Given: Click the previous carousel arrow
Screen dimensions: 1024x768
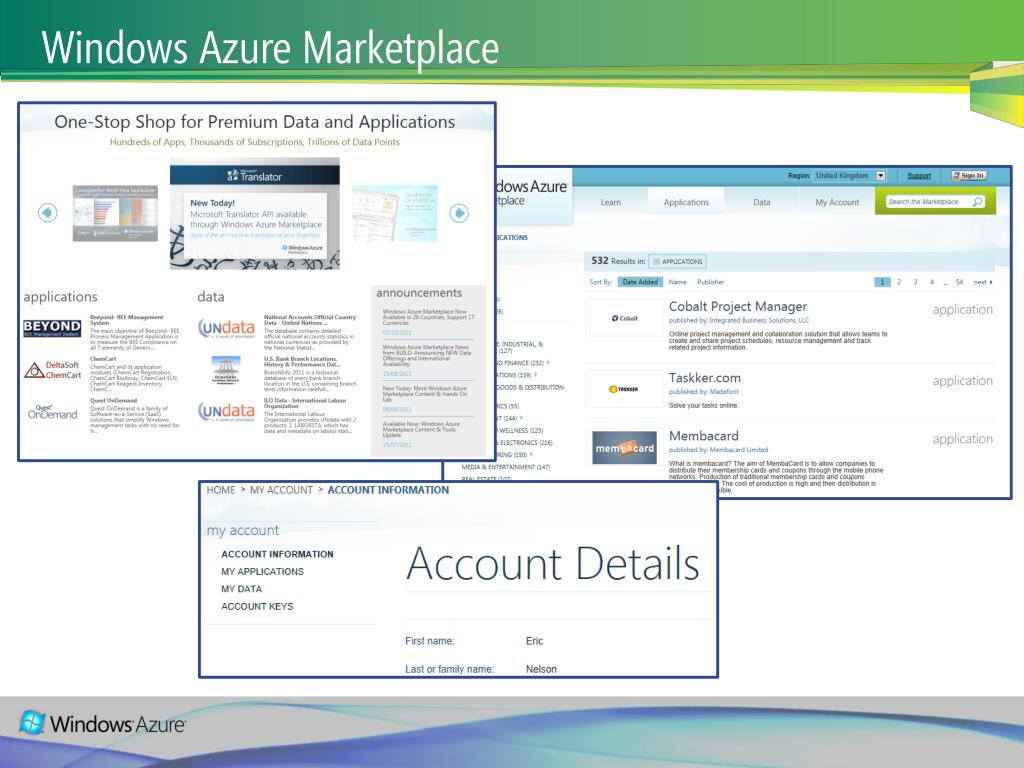Looking at the screenshot, I should 48,213.
